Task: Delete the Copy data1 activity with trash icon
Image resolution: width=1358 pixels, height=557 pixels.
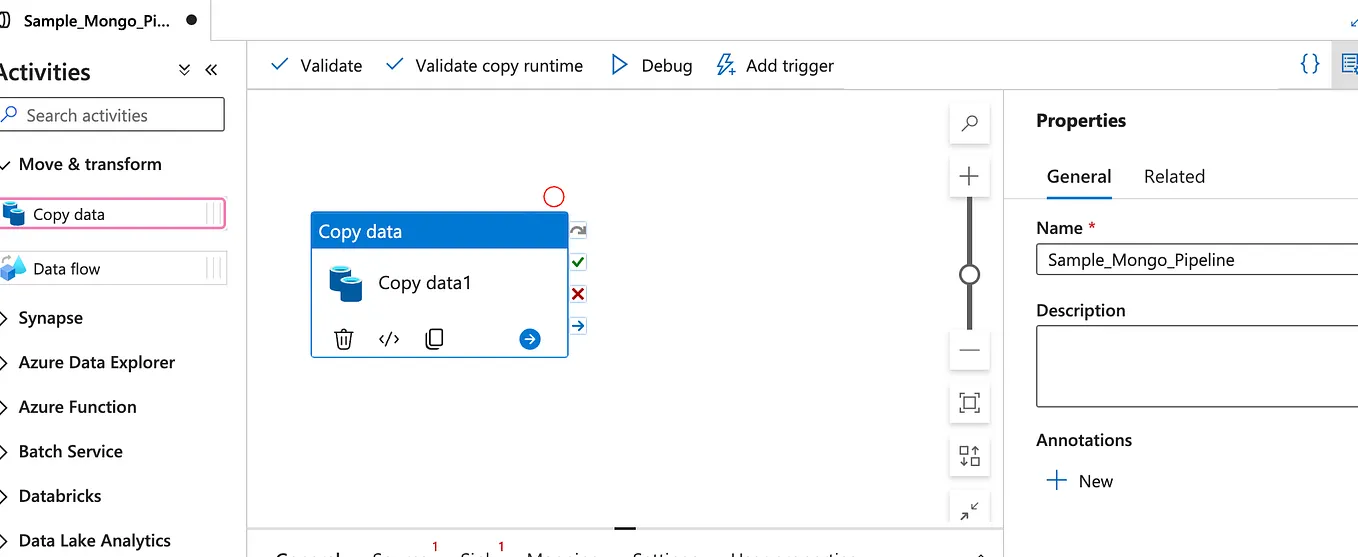Action: tap(344, 339)
